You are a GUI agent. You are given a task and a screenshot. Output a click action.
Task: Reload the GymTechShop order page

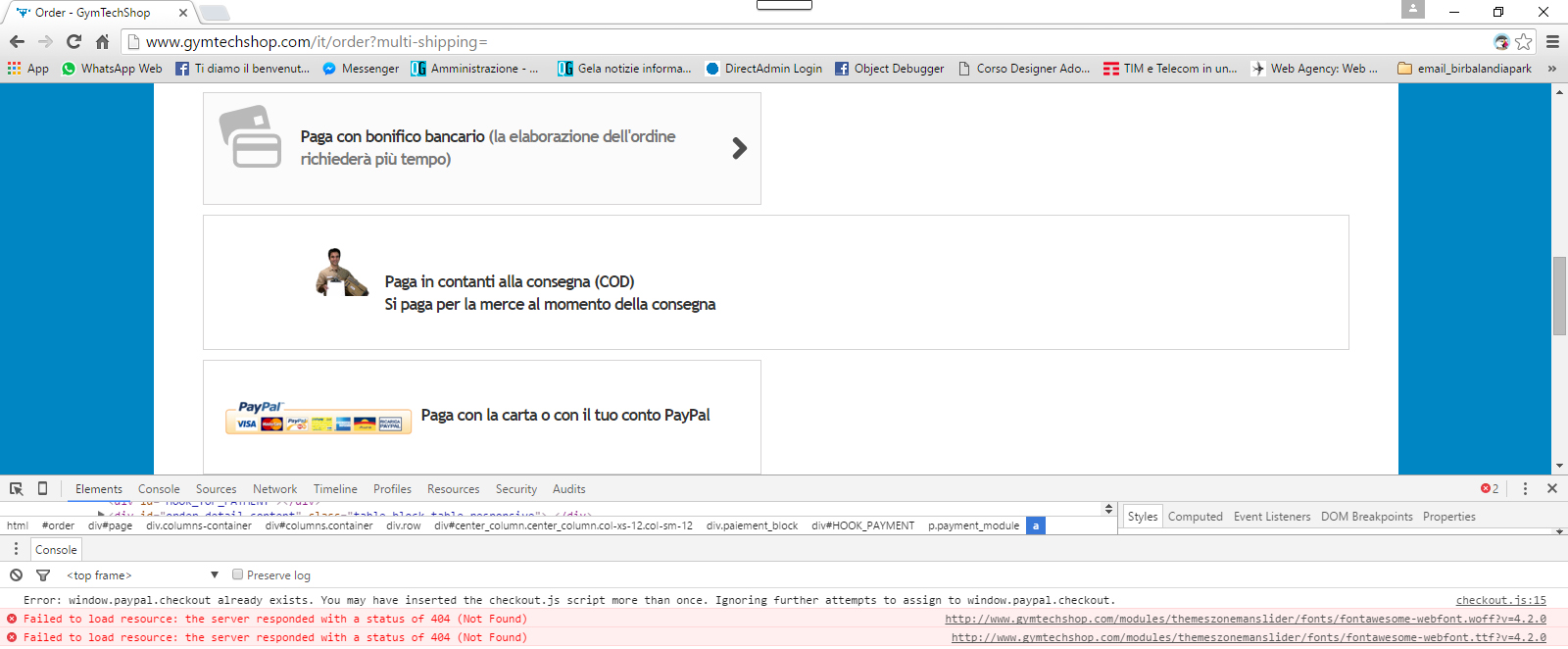[x=73, y=41]
